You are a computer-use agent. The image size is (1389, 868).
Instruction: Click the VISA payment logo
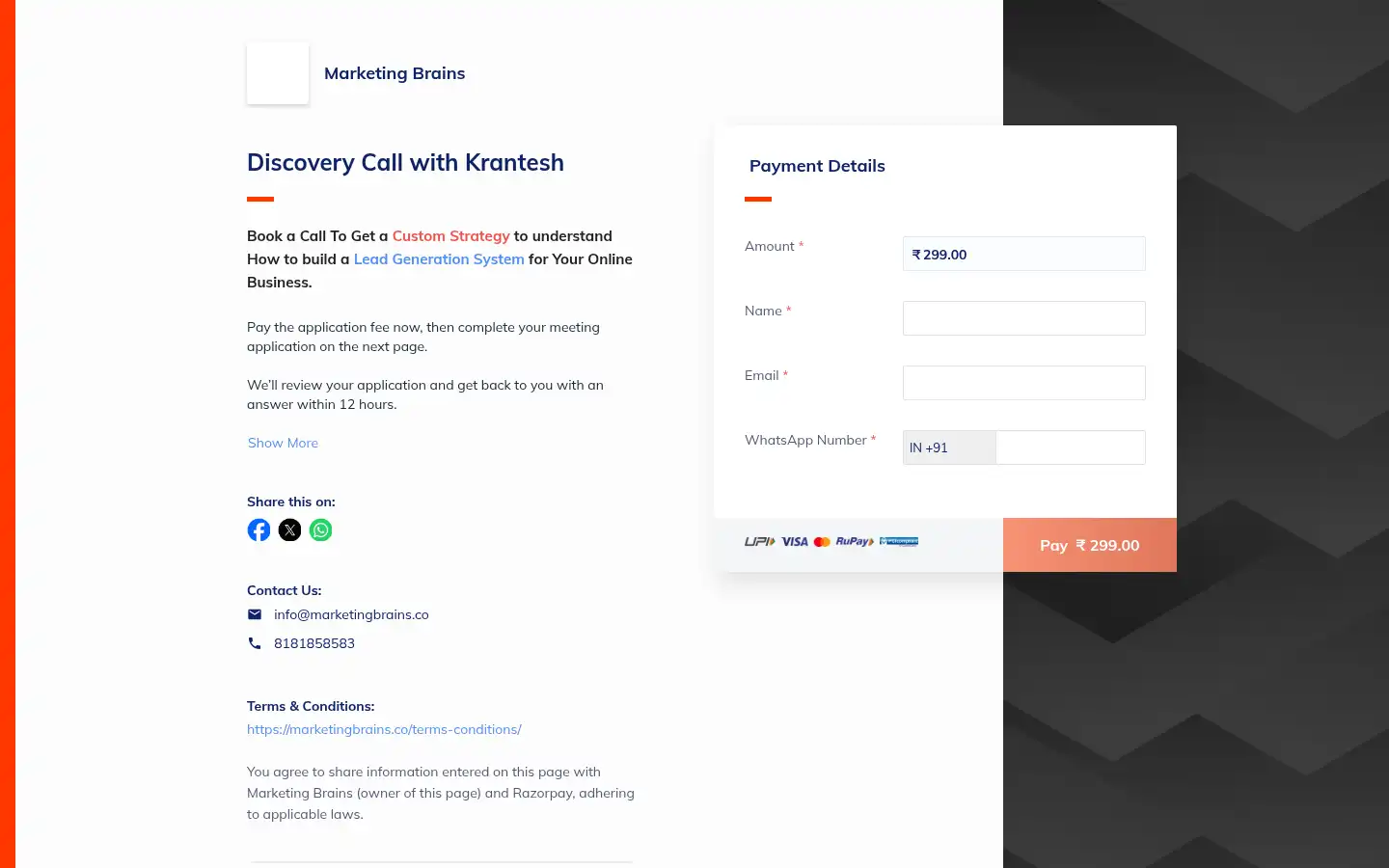(795, 542)
